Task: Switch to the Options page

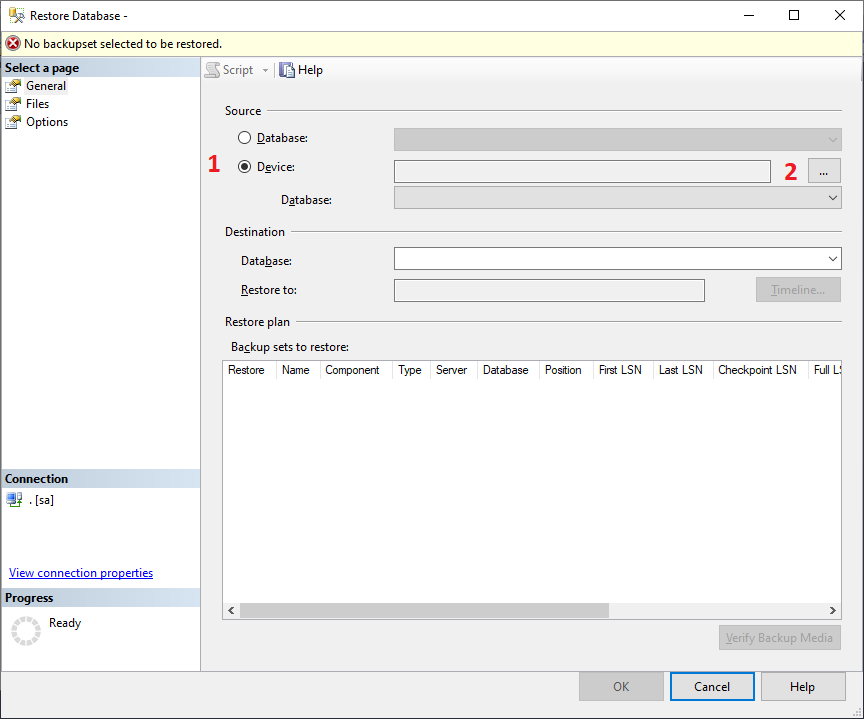Action: [x=47, y=122]
